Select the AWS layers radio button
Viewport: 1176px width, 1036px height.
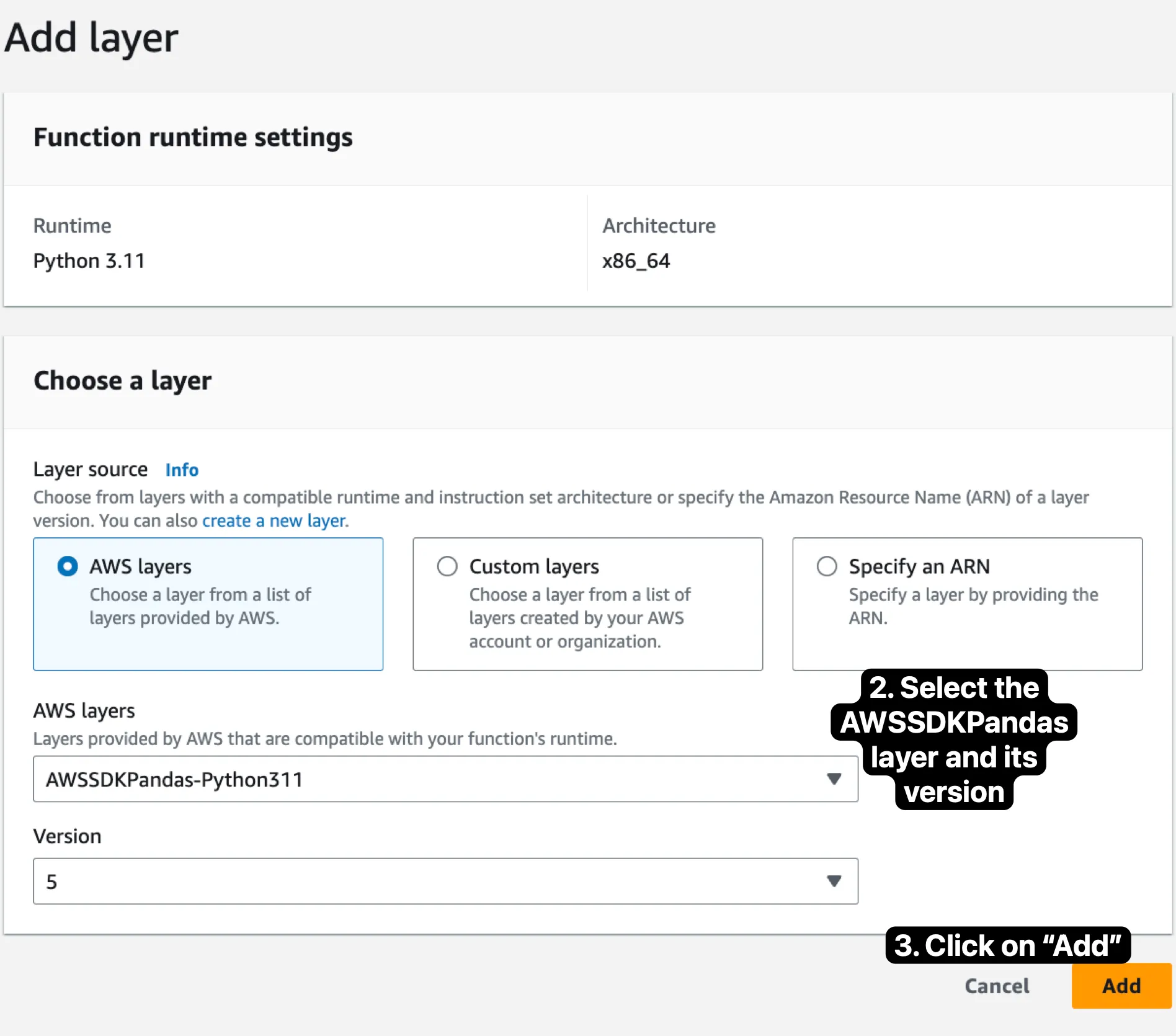coord(68,566)
